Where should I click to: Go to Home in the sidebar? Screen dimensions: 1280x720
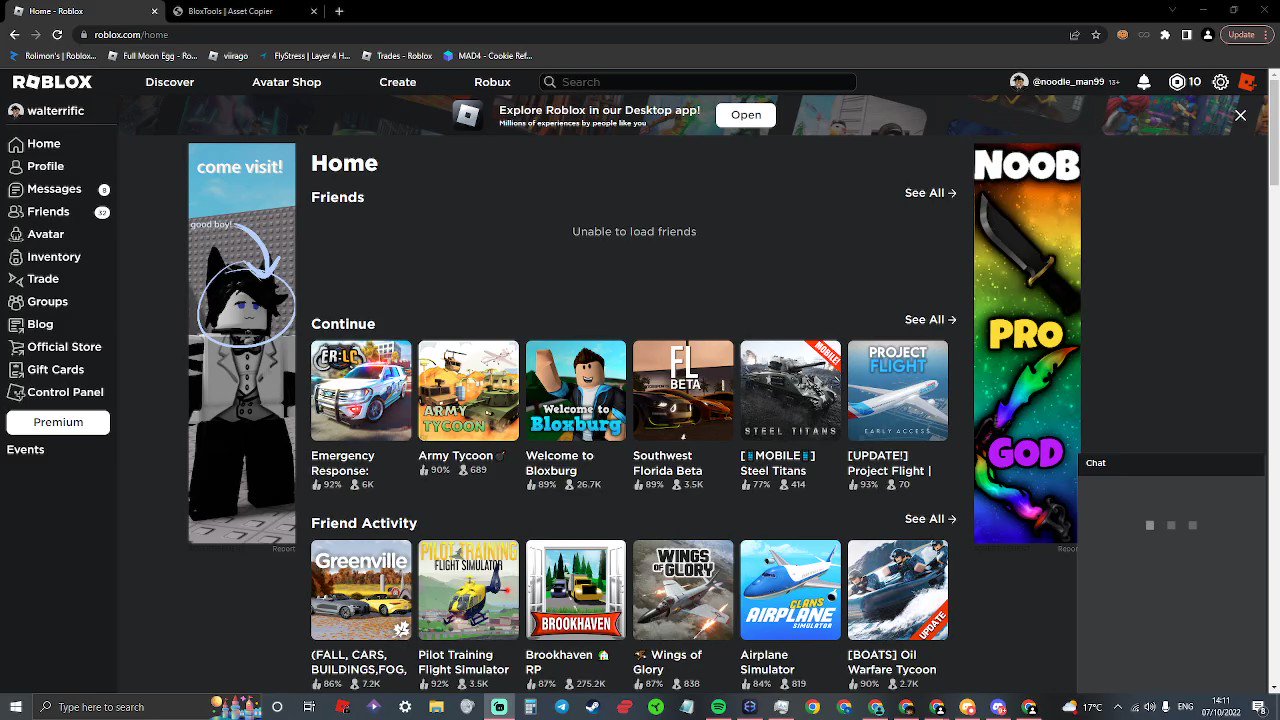[35, 144]
